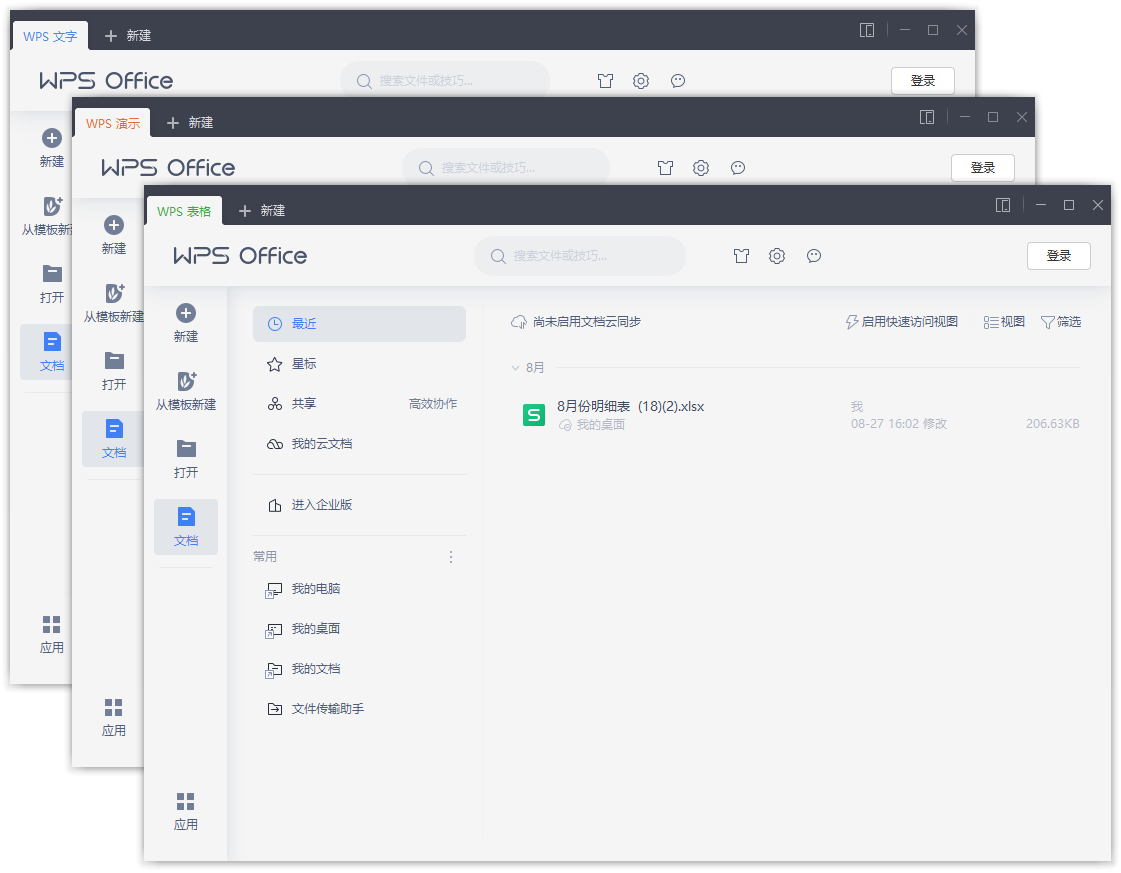
Task: Switch to the WPS 演示 tab
Action: click(x=113, y=124)
